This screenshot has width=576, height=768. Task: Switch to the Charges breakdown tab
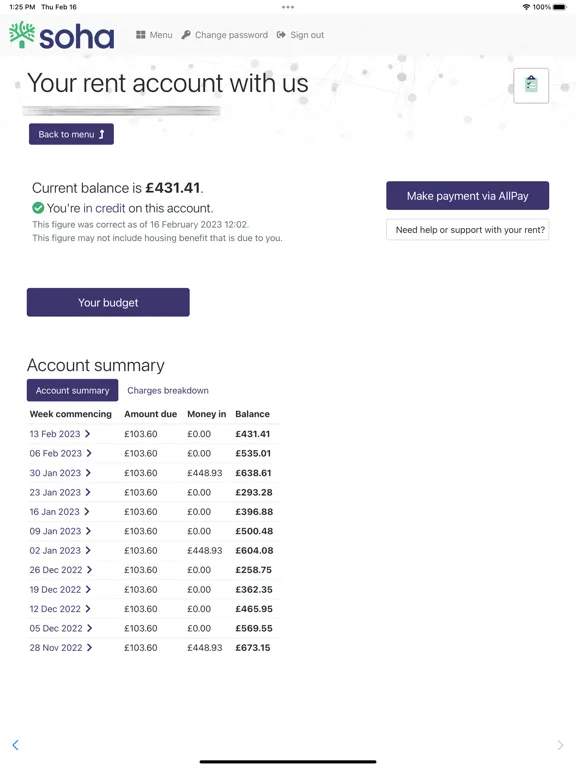(x=168, y=390)
